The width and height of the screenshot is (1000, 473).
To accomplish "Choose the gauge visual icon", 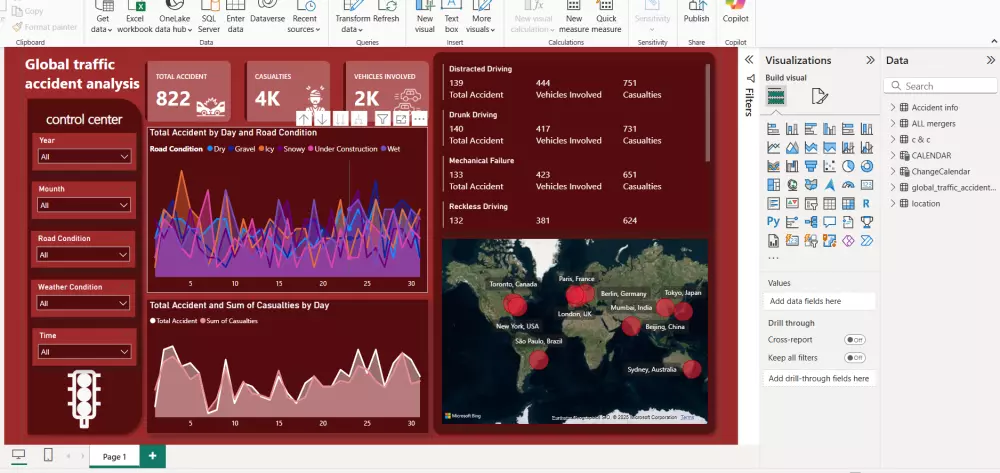I will tap(848, 185).
